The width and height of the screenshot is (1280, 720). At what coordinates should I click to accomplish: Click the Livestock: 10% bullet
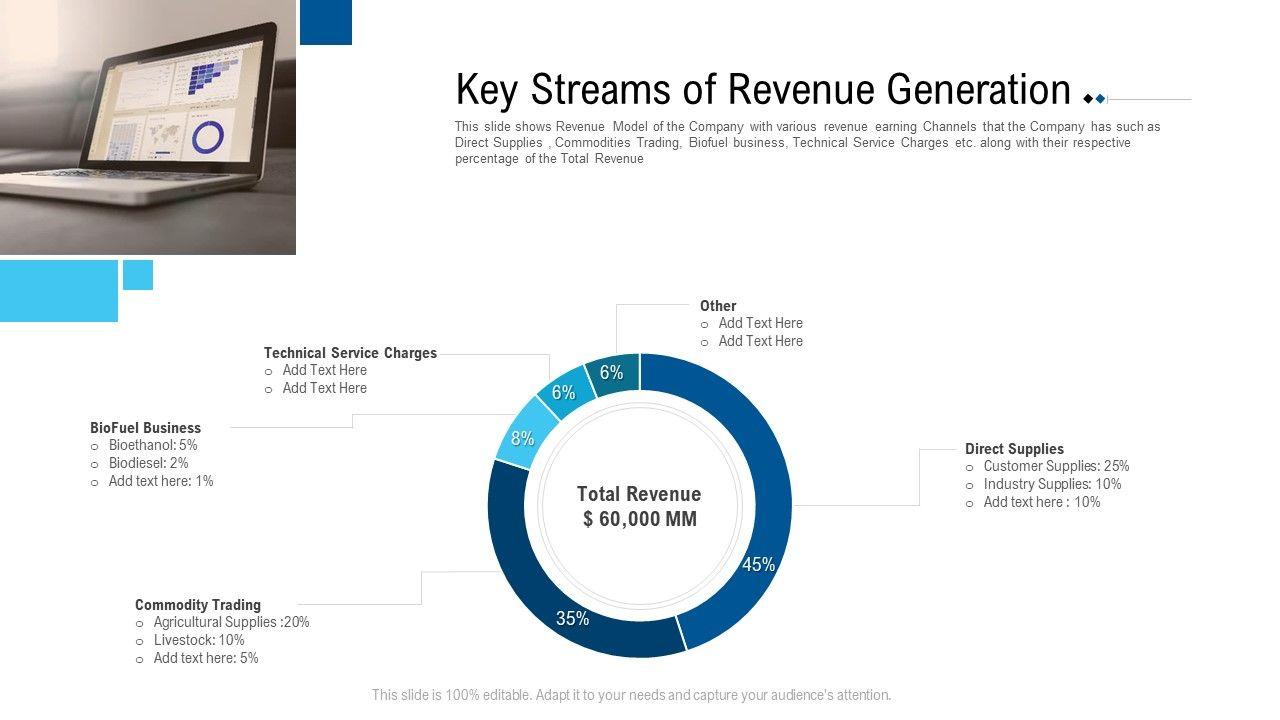point(199,640)
